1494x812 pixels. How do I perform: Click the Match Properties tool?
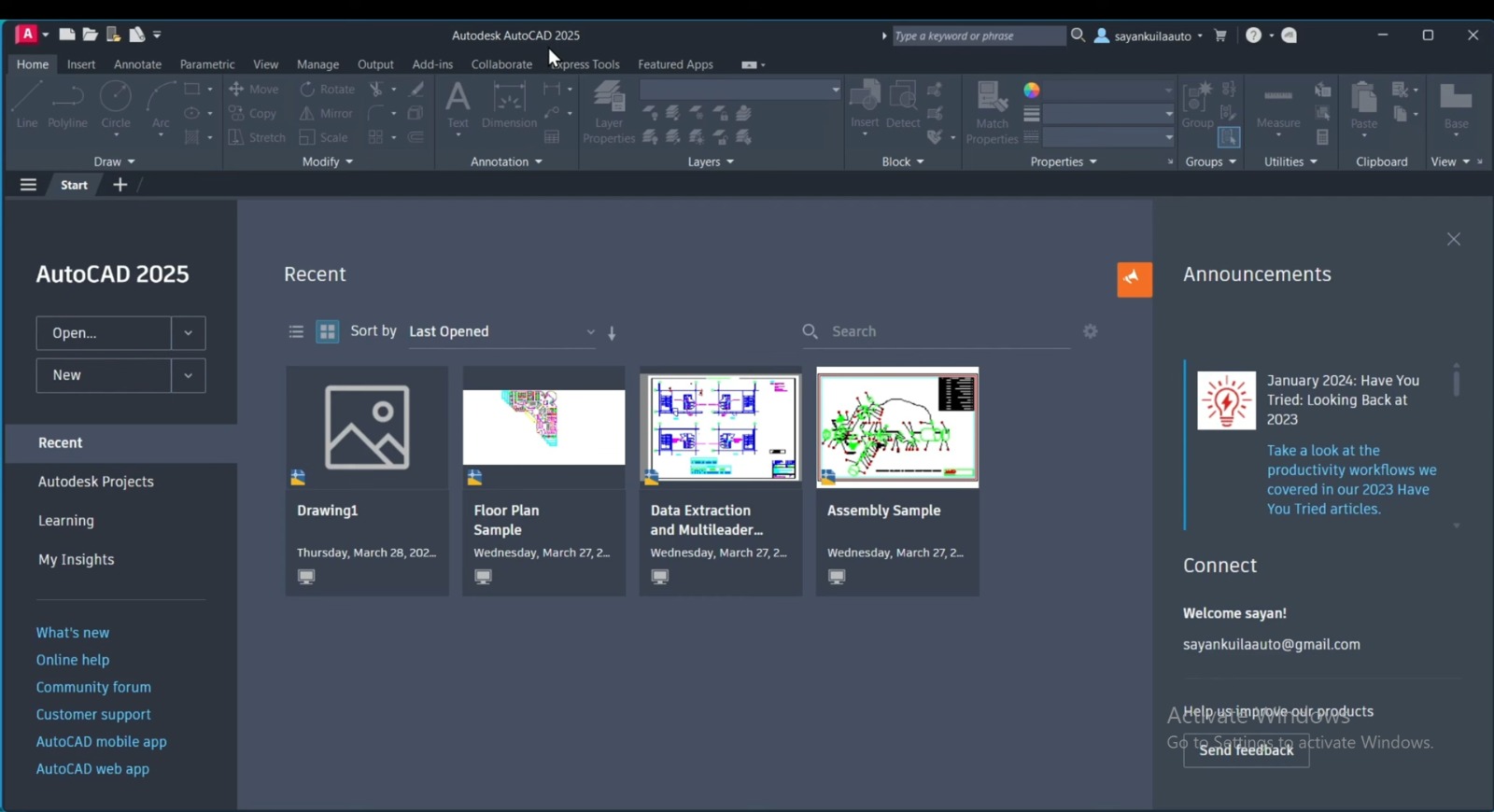(x=992, y=112)
